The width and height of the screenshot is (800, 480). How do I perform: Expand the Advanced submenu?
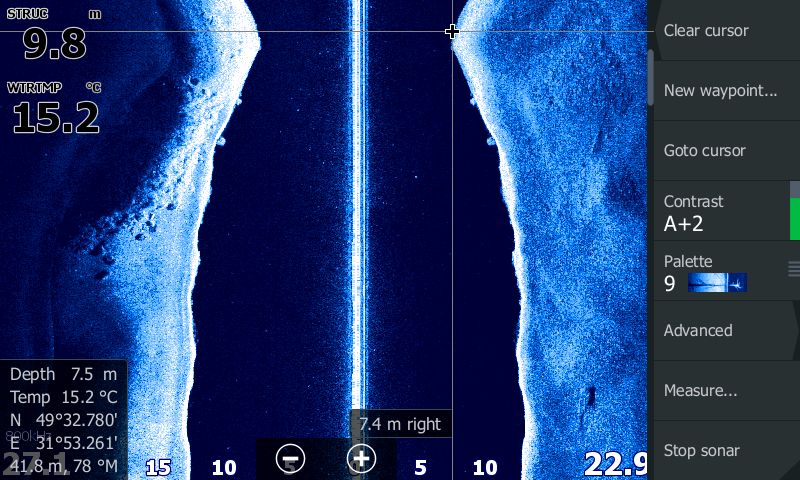[720, 331]
